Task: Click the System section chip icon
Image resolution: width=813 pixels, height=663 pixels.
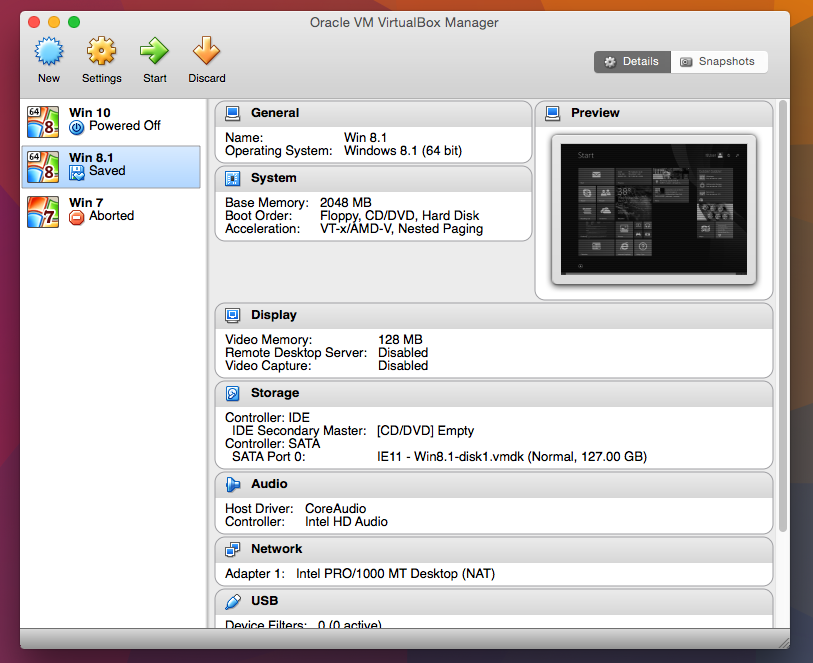Action: [233, 178]
